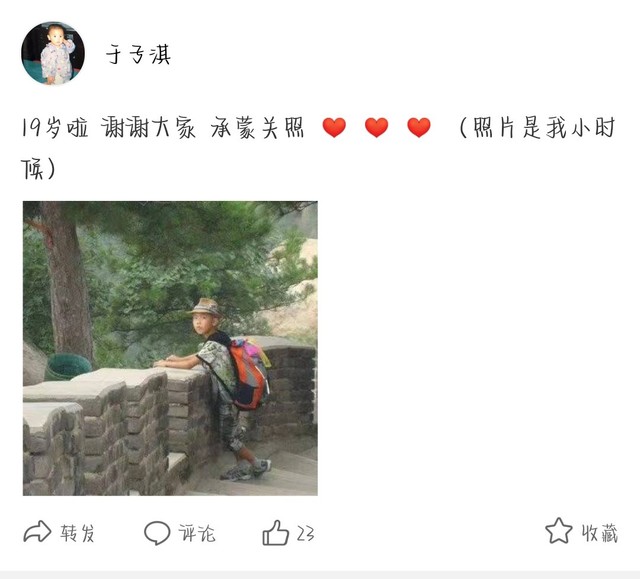Toggle the star favorite icon
Viewport: 640px width, 579px height.
coord(558,531)
